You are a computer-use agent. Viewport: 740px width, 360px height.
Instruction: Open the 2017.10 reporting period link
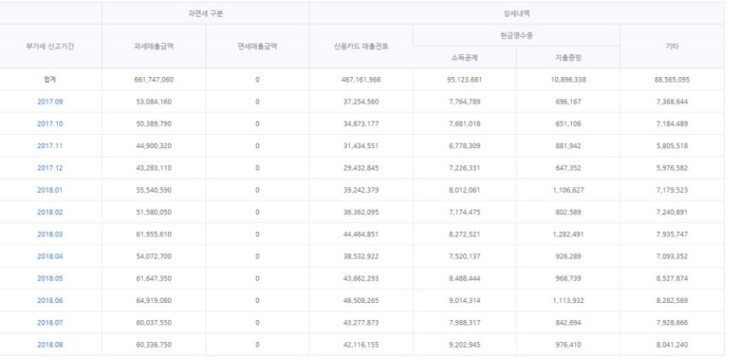pos(50,124)
